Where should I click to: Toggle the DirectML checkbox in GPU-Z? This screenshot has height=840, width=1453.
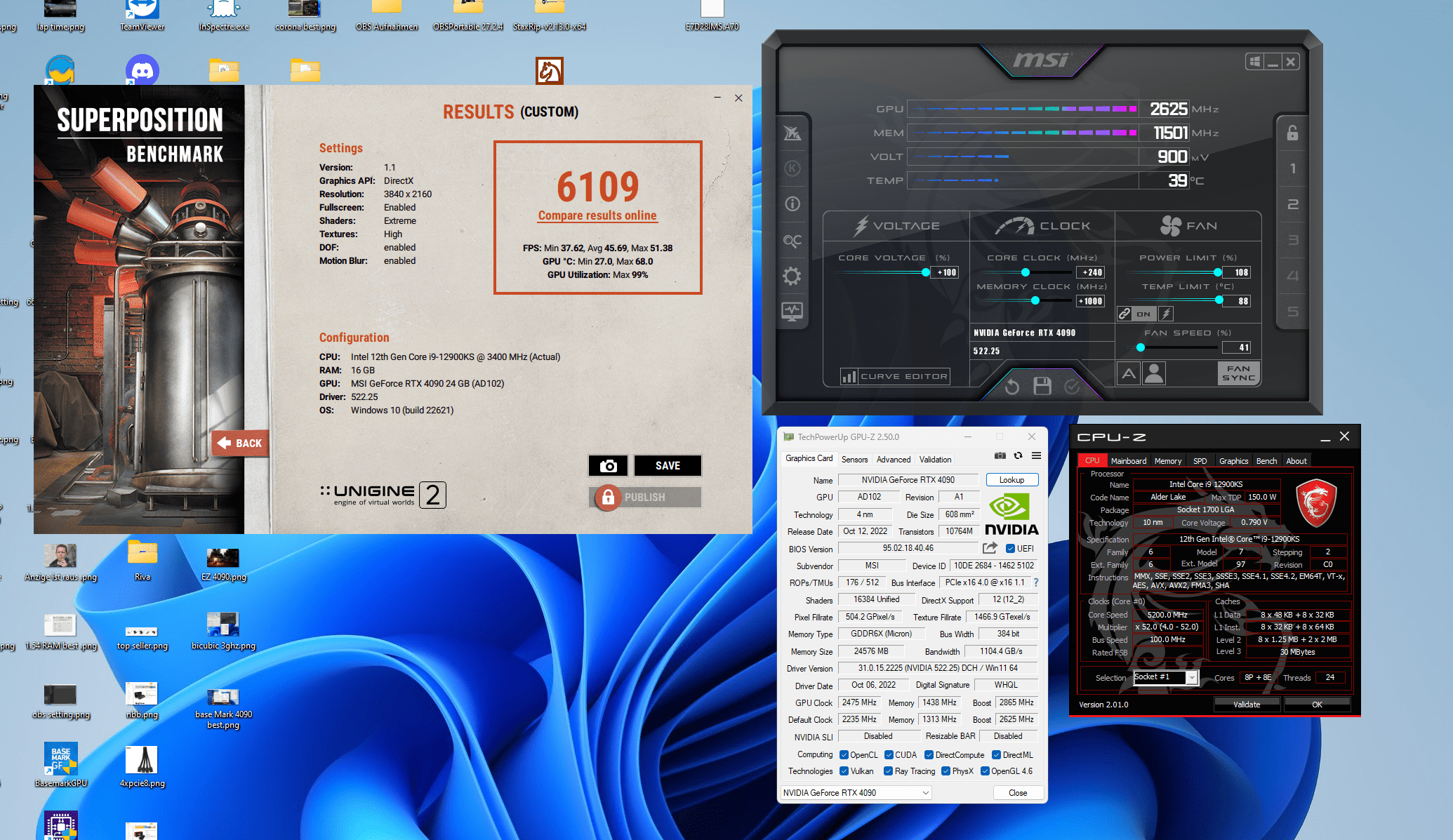(x=996, y=755)
